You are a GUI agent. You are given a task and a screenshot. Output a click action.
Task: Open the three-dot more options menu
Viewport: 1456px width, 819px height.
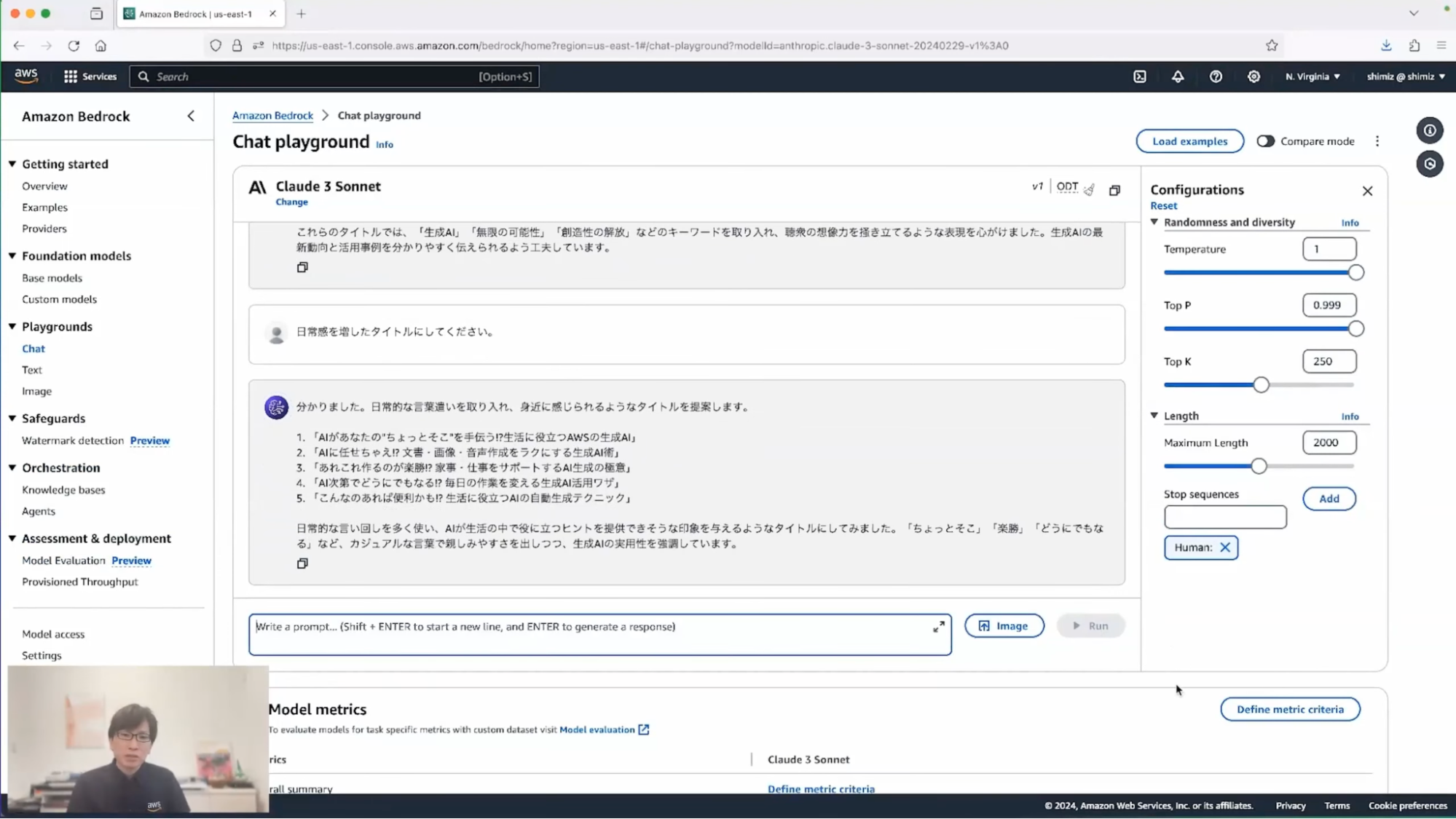(x=1377, y=141)
